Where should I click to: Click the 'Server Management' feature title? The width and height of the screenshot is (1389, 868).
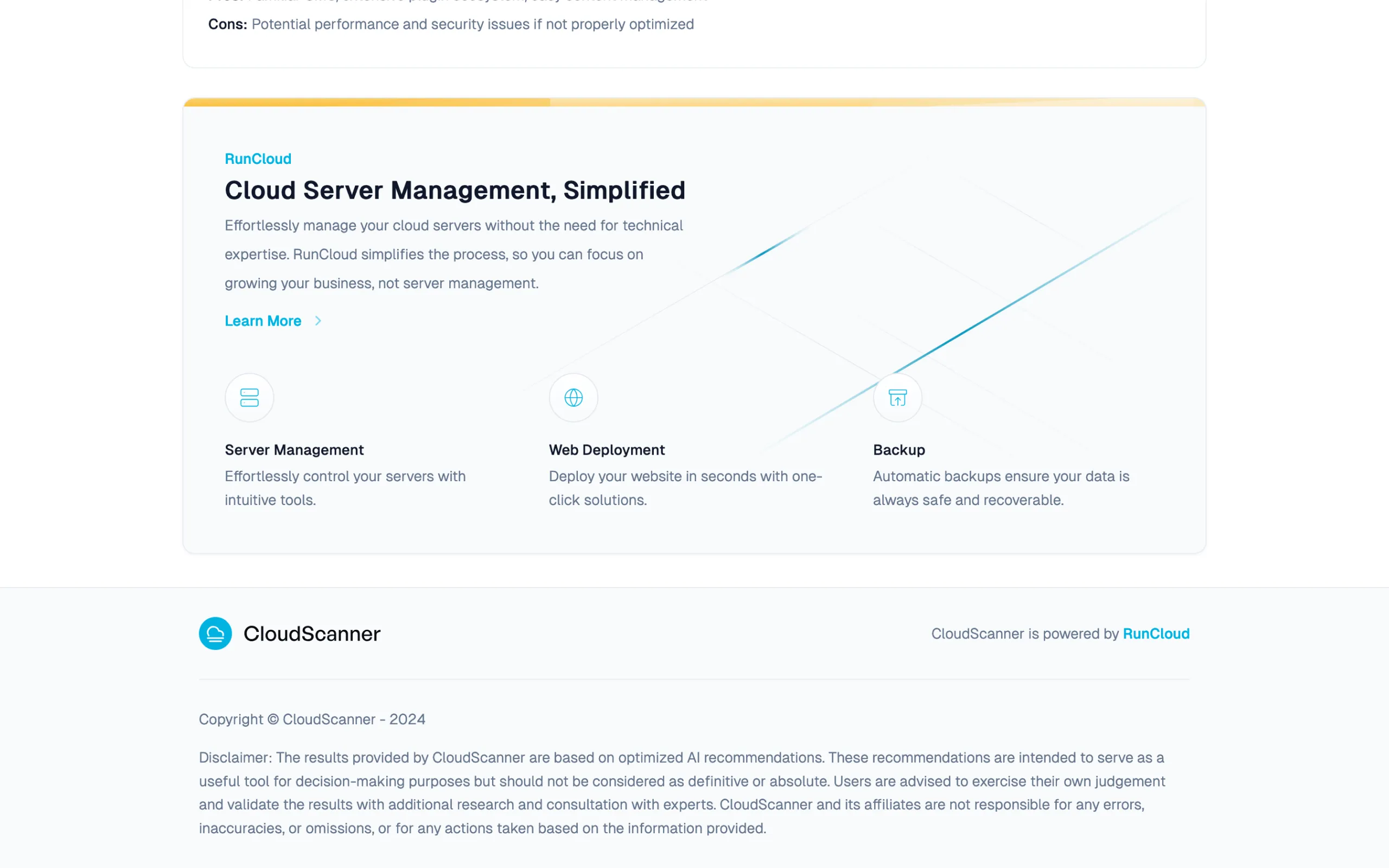pos(295,450)
